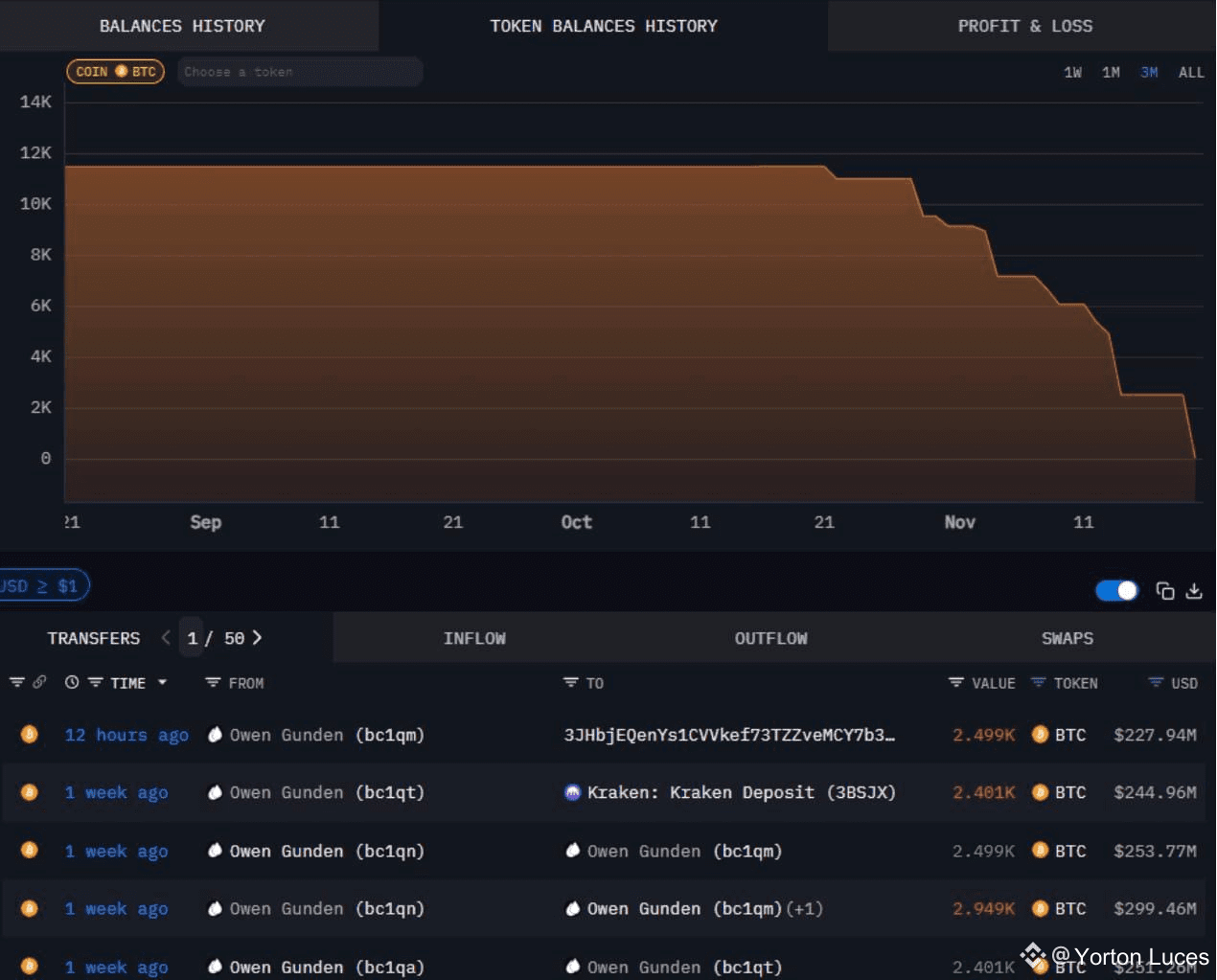
Task: Click the clock icon beside the TIME header
Action: tap(72, 683)
